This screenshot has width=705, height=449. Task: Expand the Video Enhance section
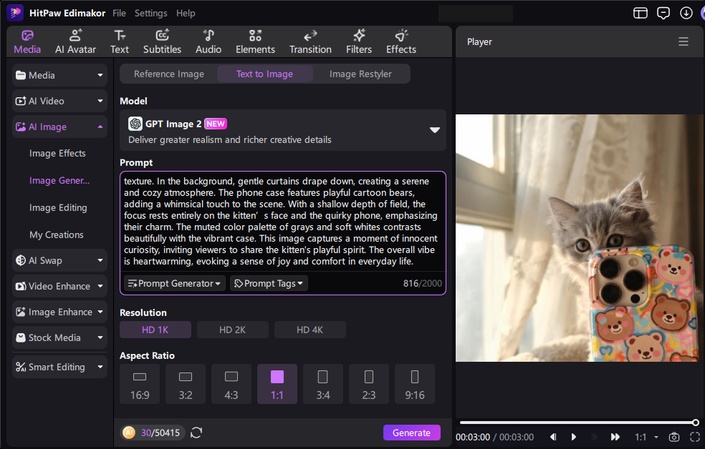click(60, 286)
